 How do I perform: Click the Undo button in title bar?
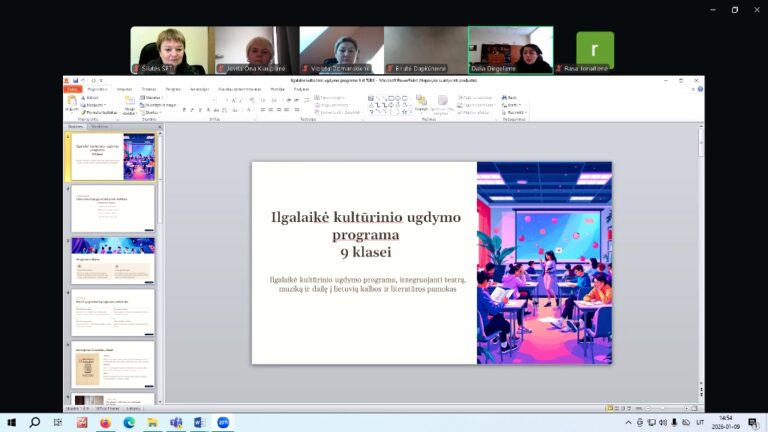pyautogui.click(x=83, y=80)
